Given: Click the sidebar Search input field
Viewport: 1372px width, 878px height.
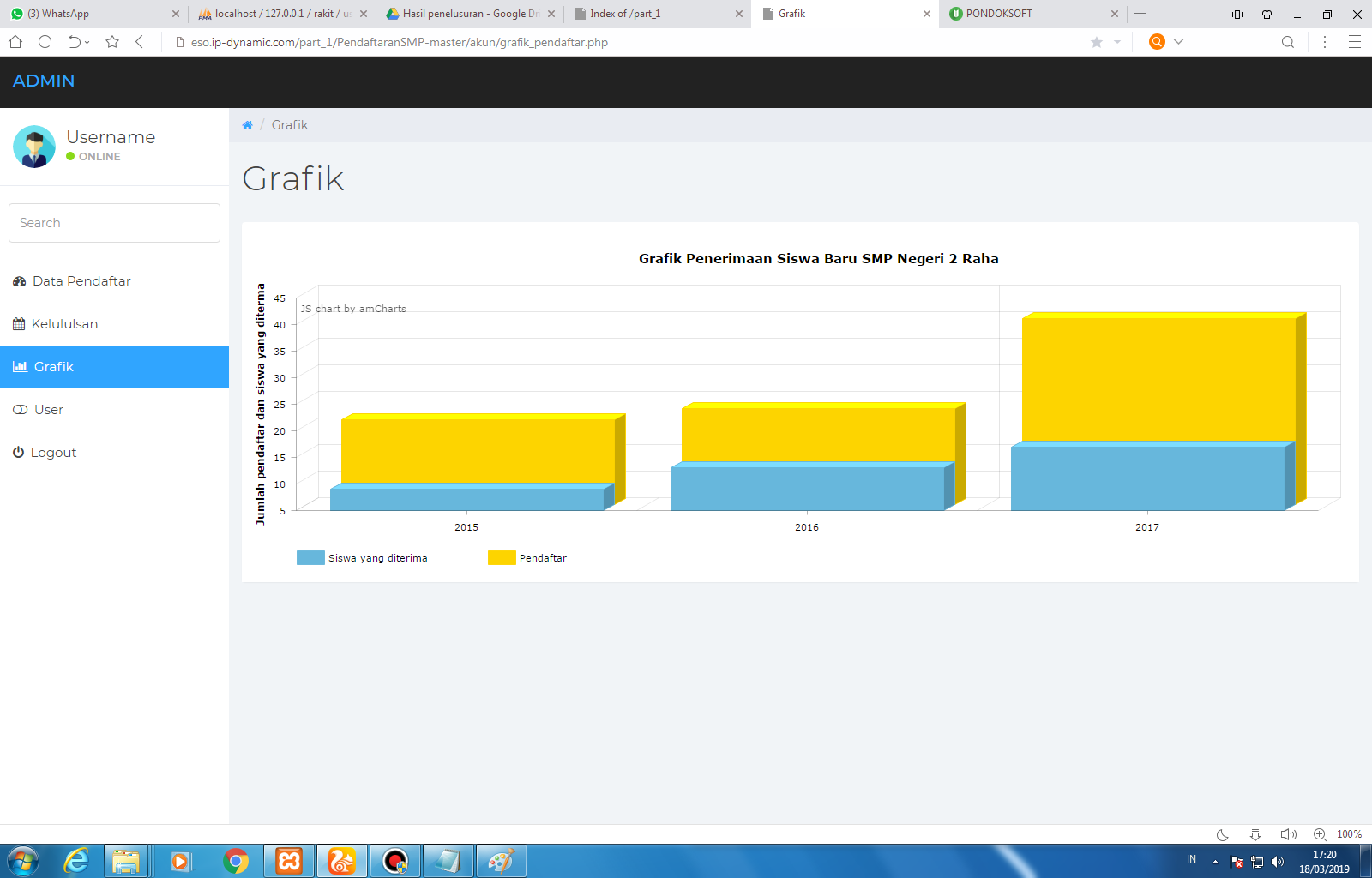Looking at the screenshot, I should click(x=114, y=223).
